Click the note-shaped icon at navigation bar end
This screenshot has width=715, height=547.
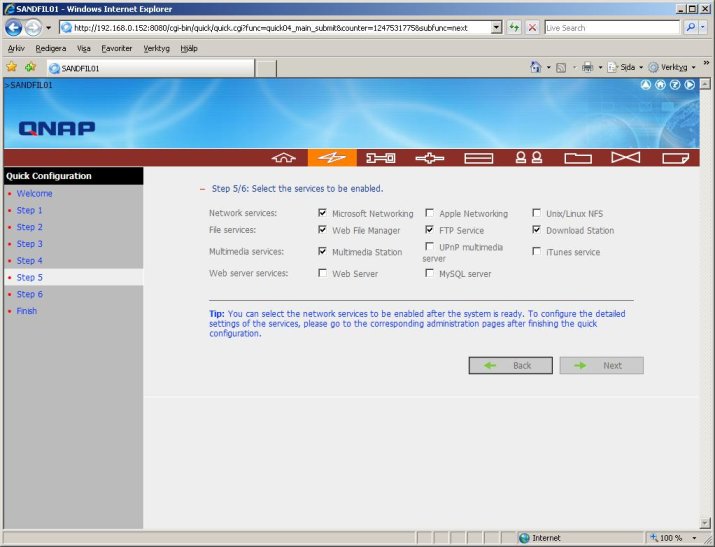[674, 158]
